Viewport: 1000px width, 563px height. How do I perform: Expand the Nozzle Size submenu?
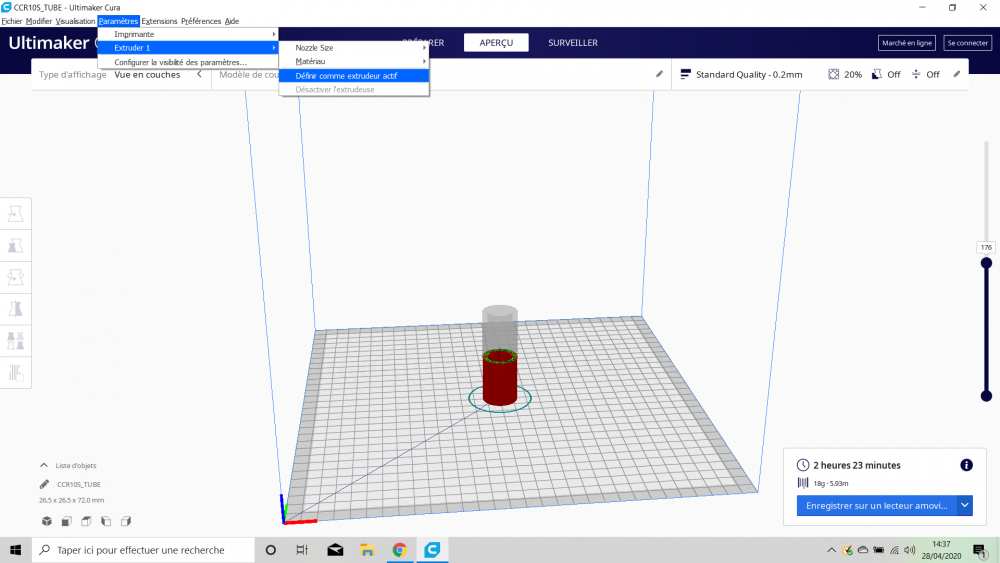354,47
